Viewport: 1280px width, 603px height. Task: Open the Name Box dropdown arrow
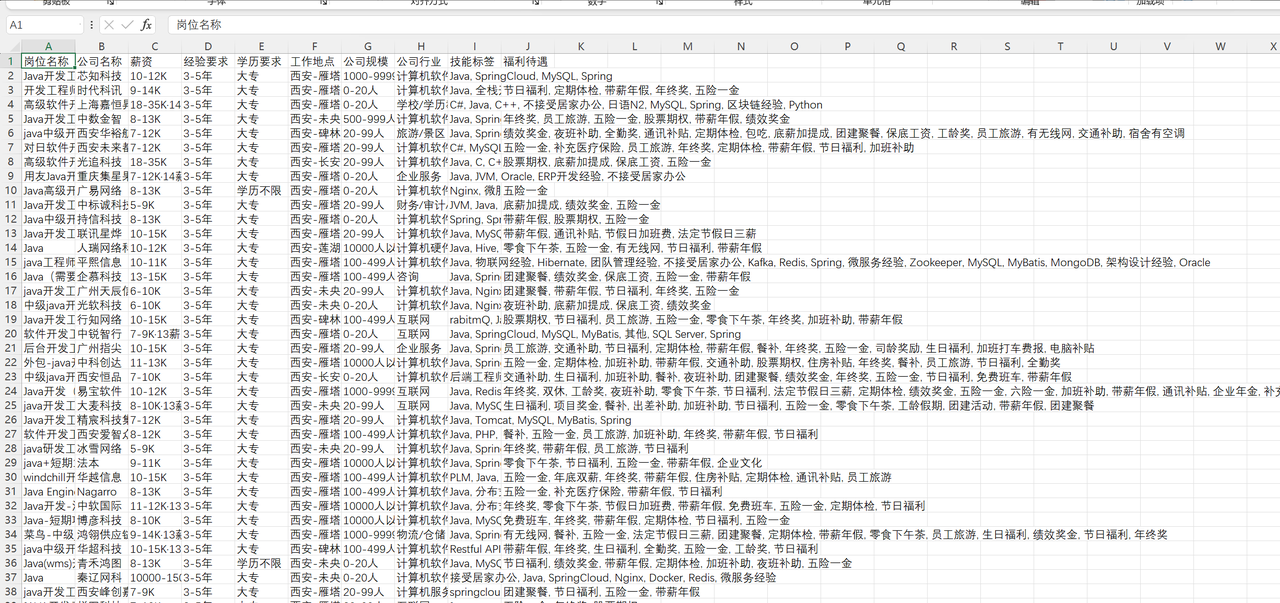coord(80,25)
